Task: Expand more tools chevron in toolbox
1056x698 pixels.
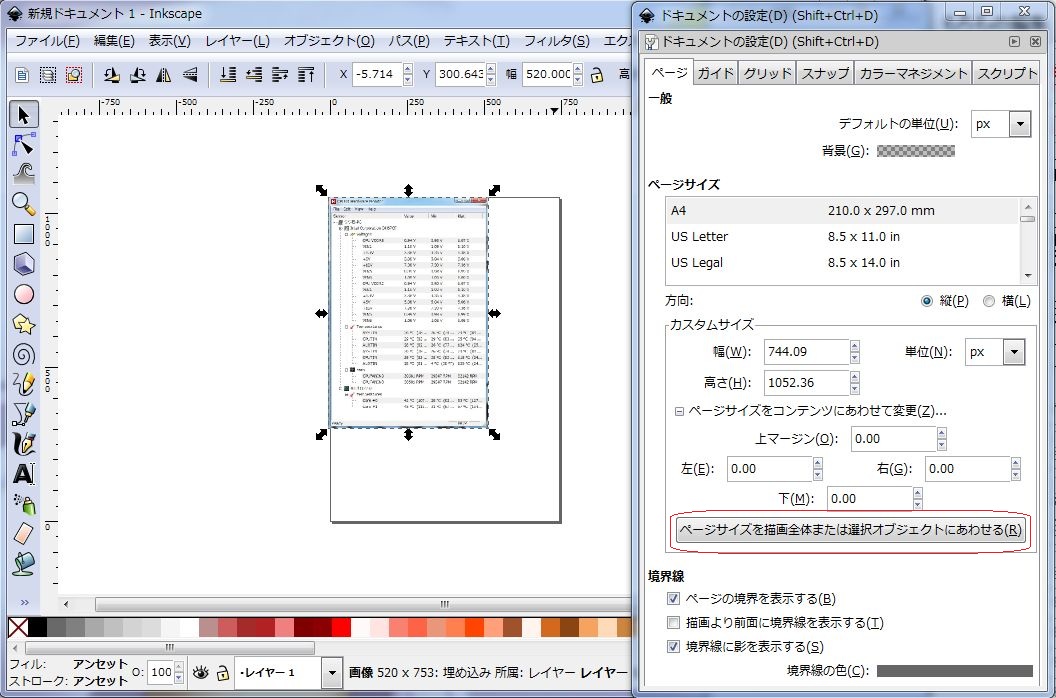Action: tap(24, 602)
